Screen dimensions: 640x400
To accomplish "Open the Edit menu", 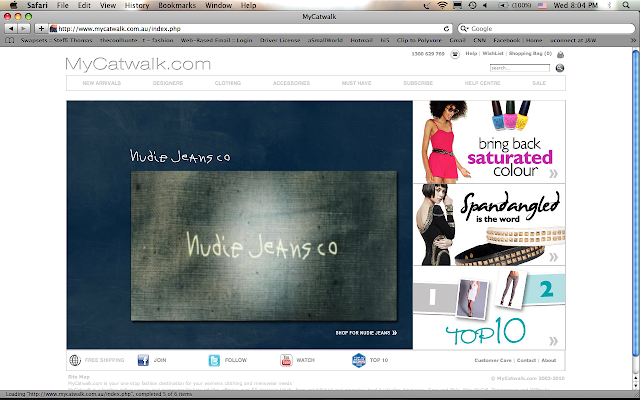I will pyautogui.click(x=84, y=5).
